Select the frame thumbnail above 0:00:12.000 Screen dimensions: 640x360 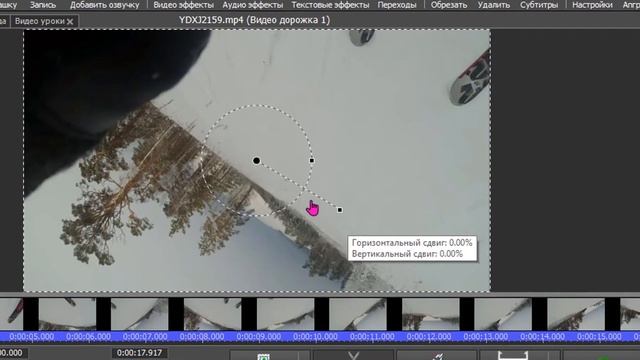431,314
